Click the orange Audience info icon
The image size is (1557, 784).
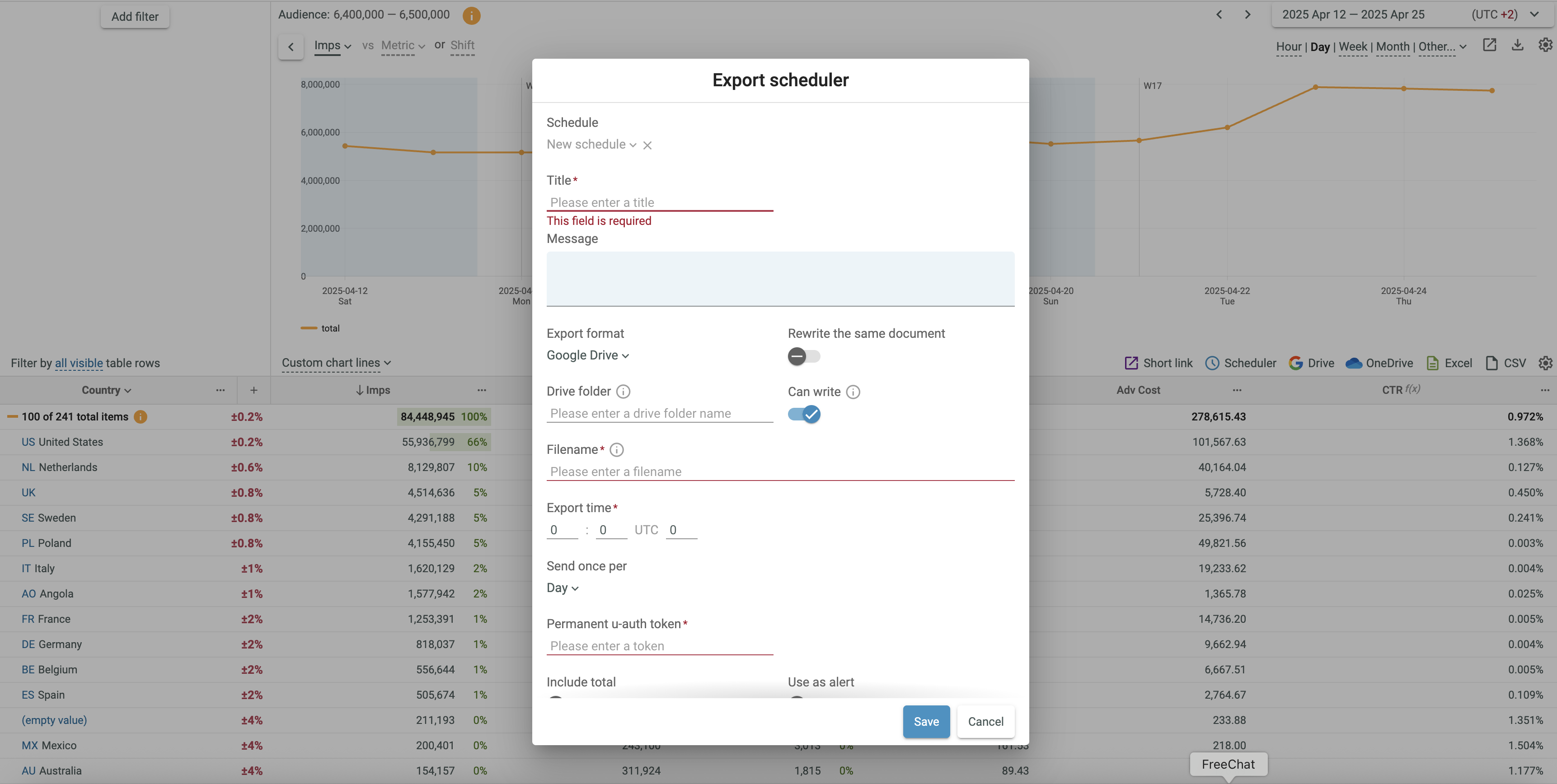(x=471, y=15)
